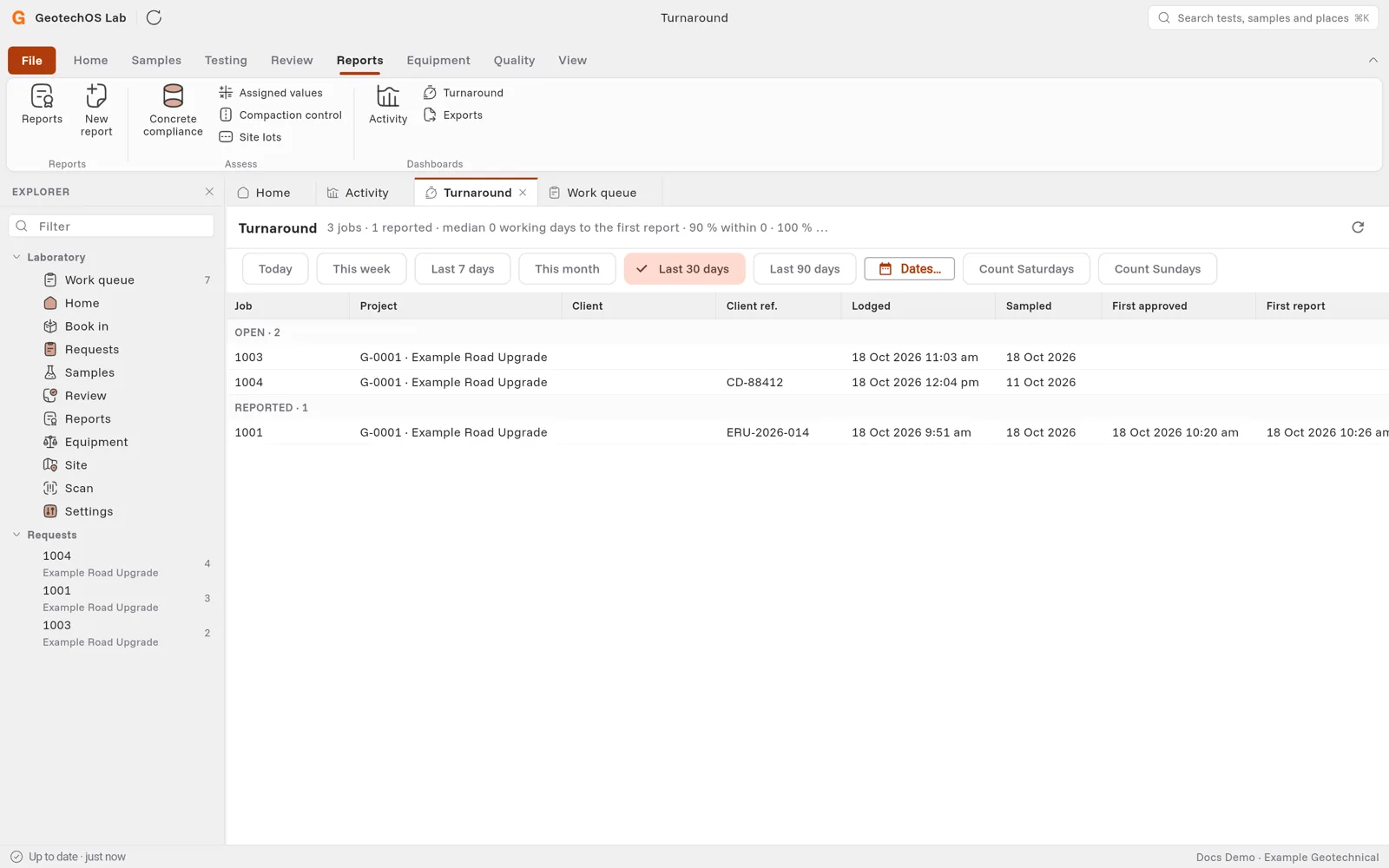Select job 1001 row in table
Screen dimensions: 1389x868
tap(807, 432)
